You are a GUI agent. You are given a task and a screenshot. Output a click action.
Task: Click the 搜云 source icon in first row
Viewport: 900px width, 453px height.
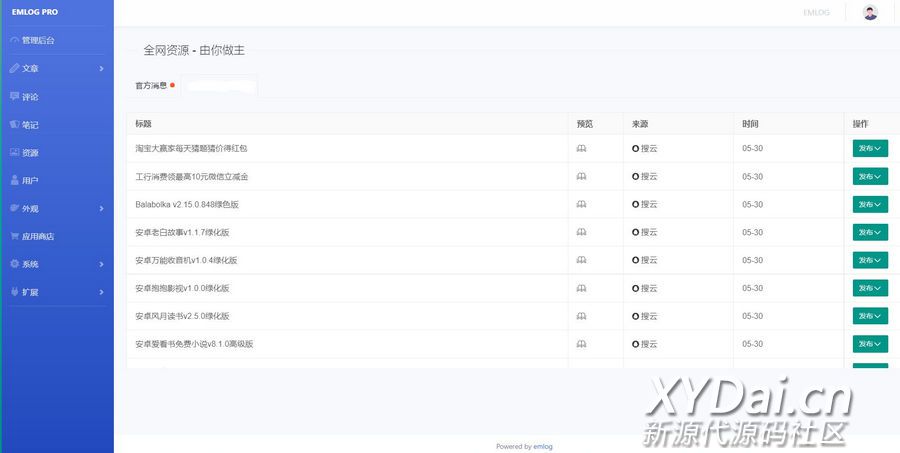tap(636, 148)
